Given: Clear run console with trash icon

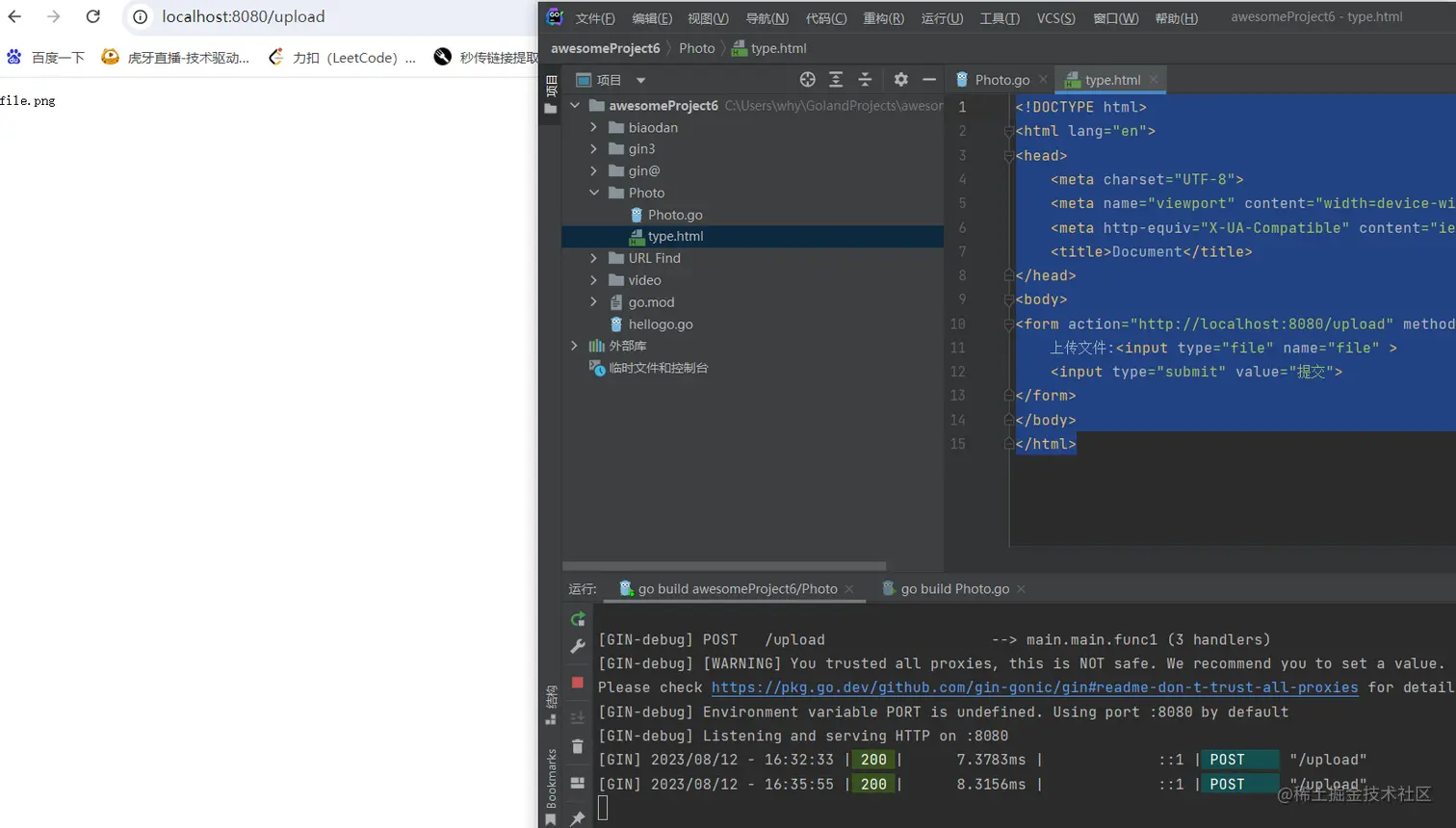Looking at the screenshot, I should tap(578, 746).
